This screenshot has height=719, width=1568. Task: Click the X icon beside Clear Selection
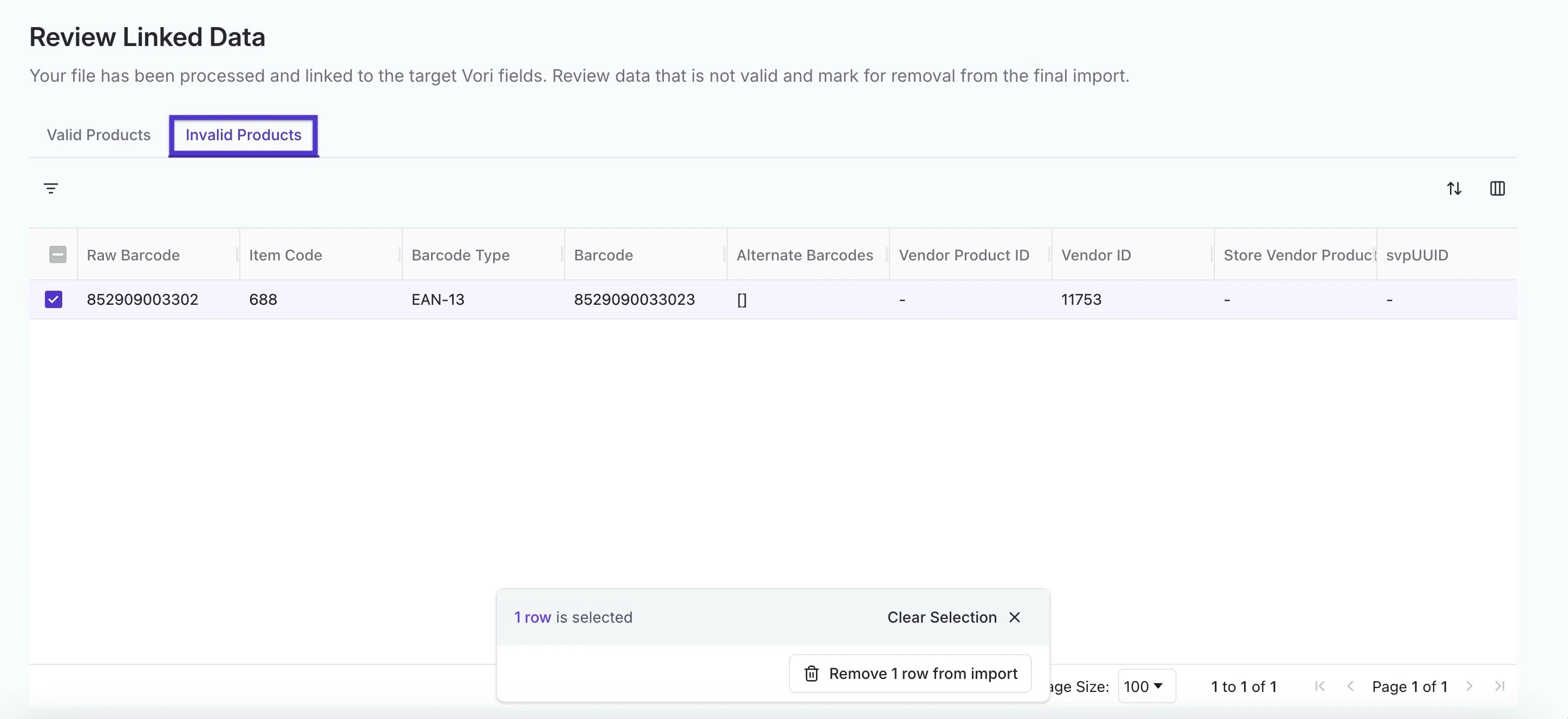(x=1015, y=617)
